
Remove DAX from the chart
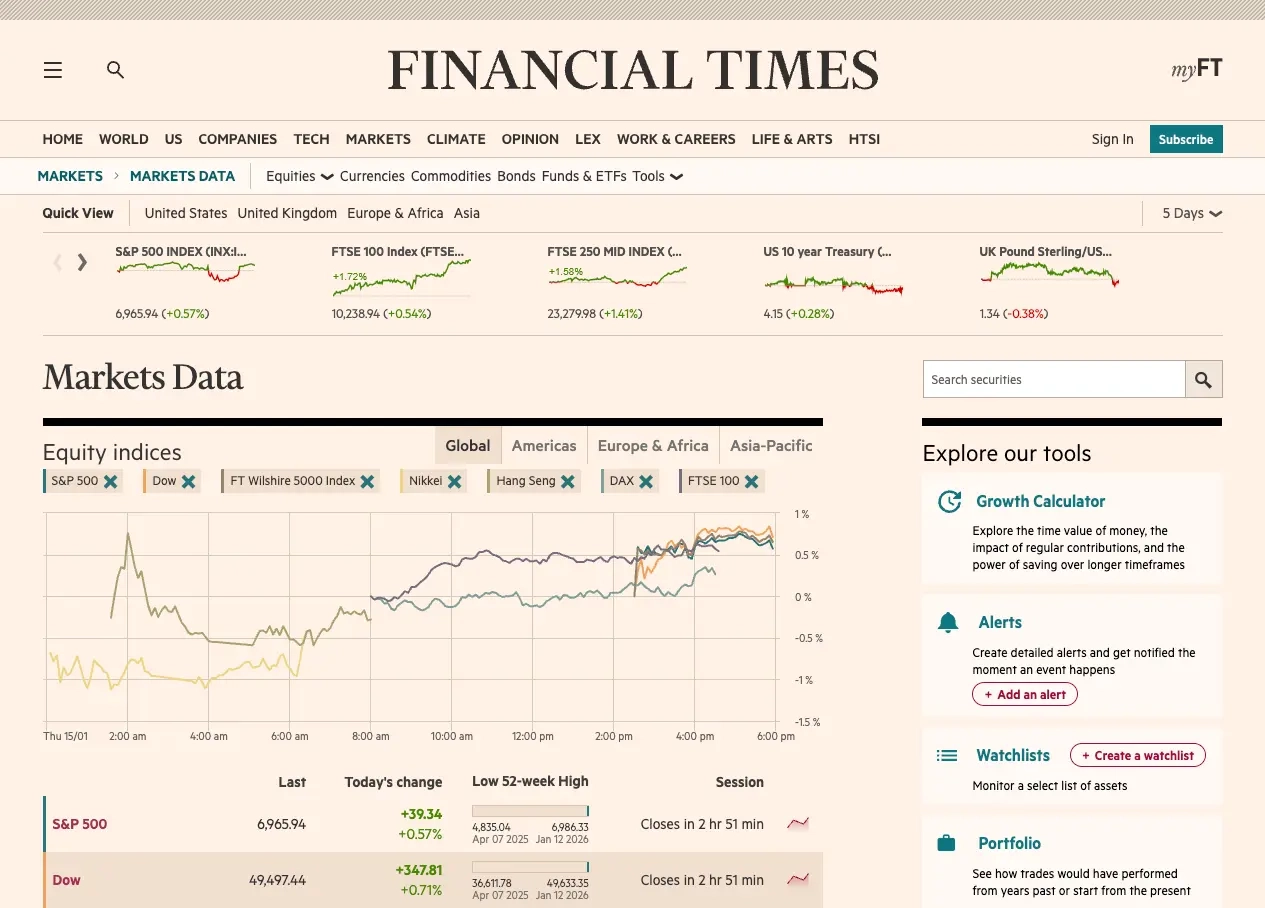648,481
